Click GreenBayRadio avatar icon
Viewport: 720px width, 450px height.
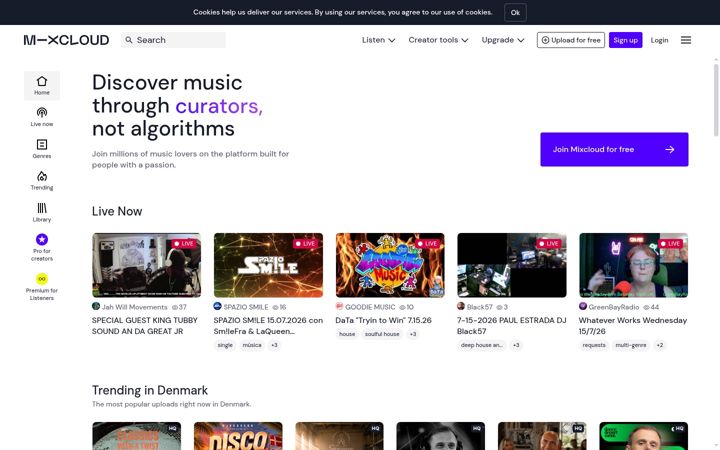click(x=583, y=306)
